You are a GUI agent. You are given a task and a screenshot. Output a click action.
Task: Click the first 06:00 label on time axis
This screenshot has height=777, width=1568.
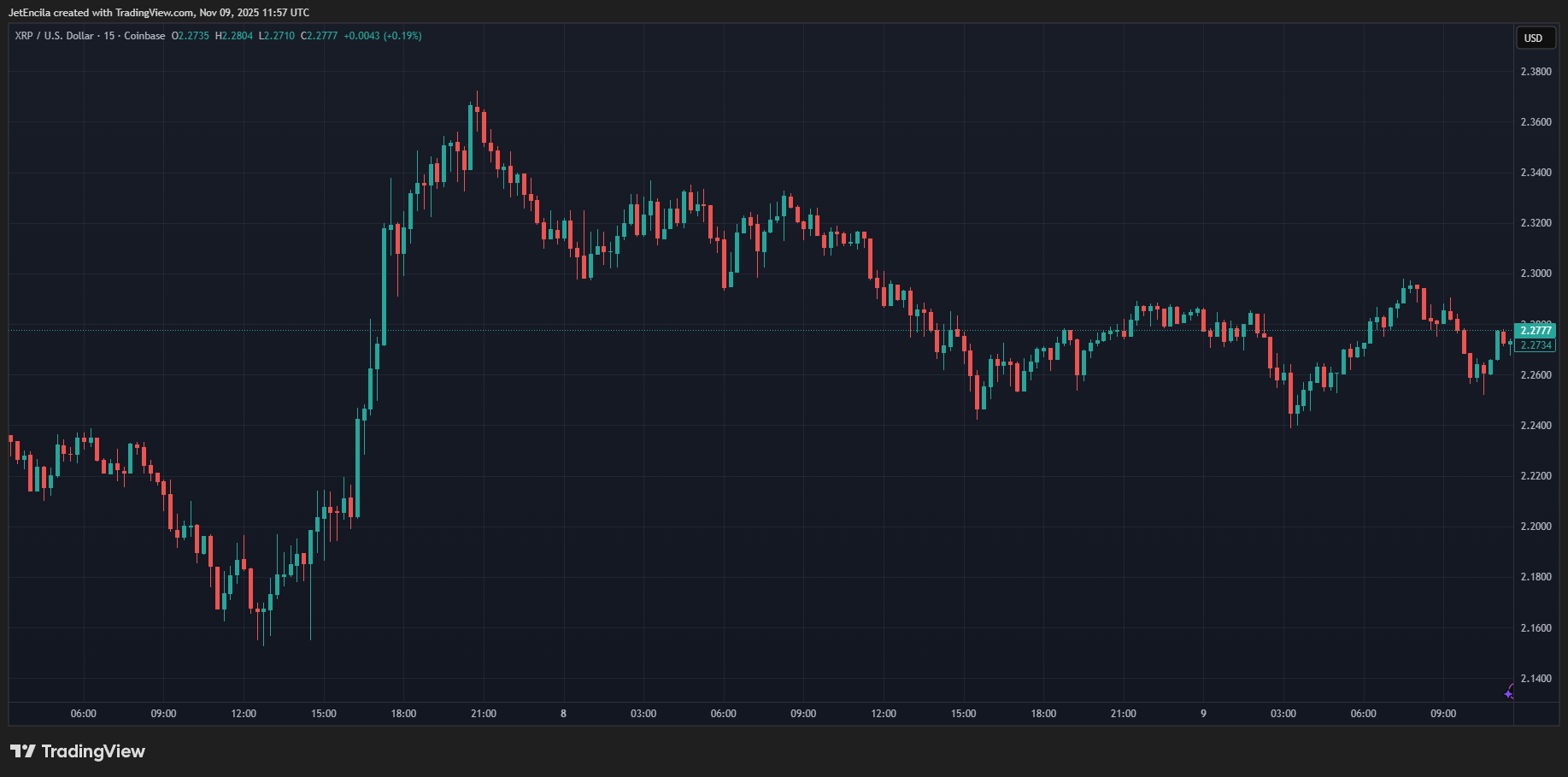84,714
